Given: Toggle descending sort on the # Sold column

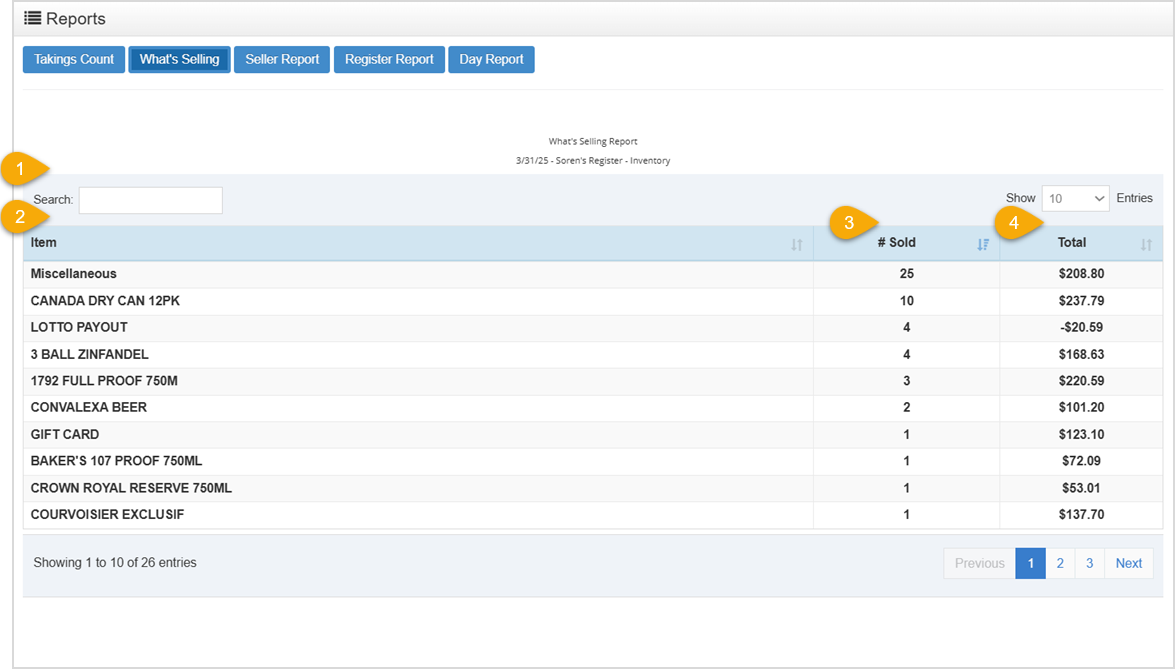Looking at the screenshot, I should click(x=982, y=244).
